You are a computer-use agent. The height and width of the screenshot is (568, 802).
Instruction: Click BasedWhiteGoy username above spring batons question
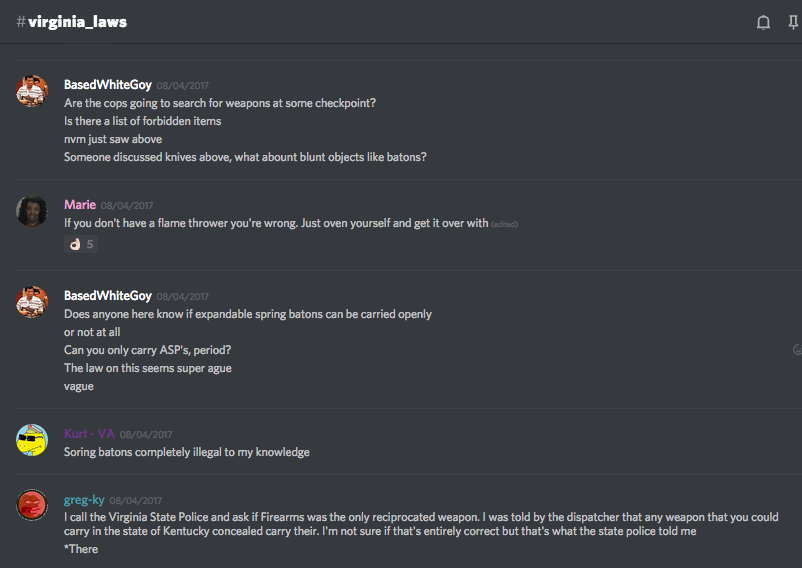pyautogui.click(x=107, y=296)
